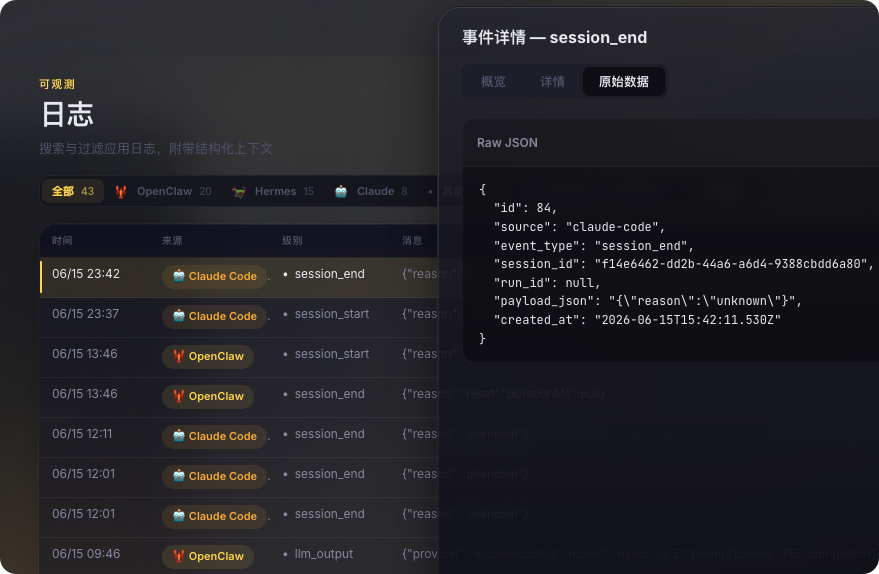
Task: Filter logs by Claude 8
Action: (371, 191)
